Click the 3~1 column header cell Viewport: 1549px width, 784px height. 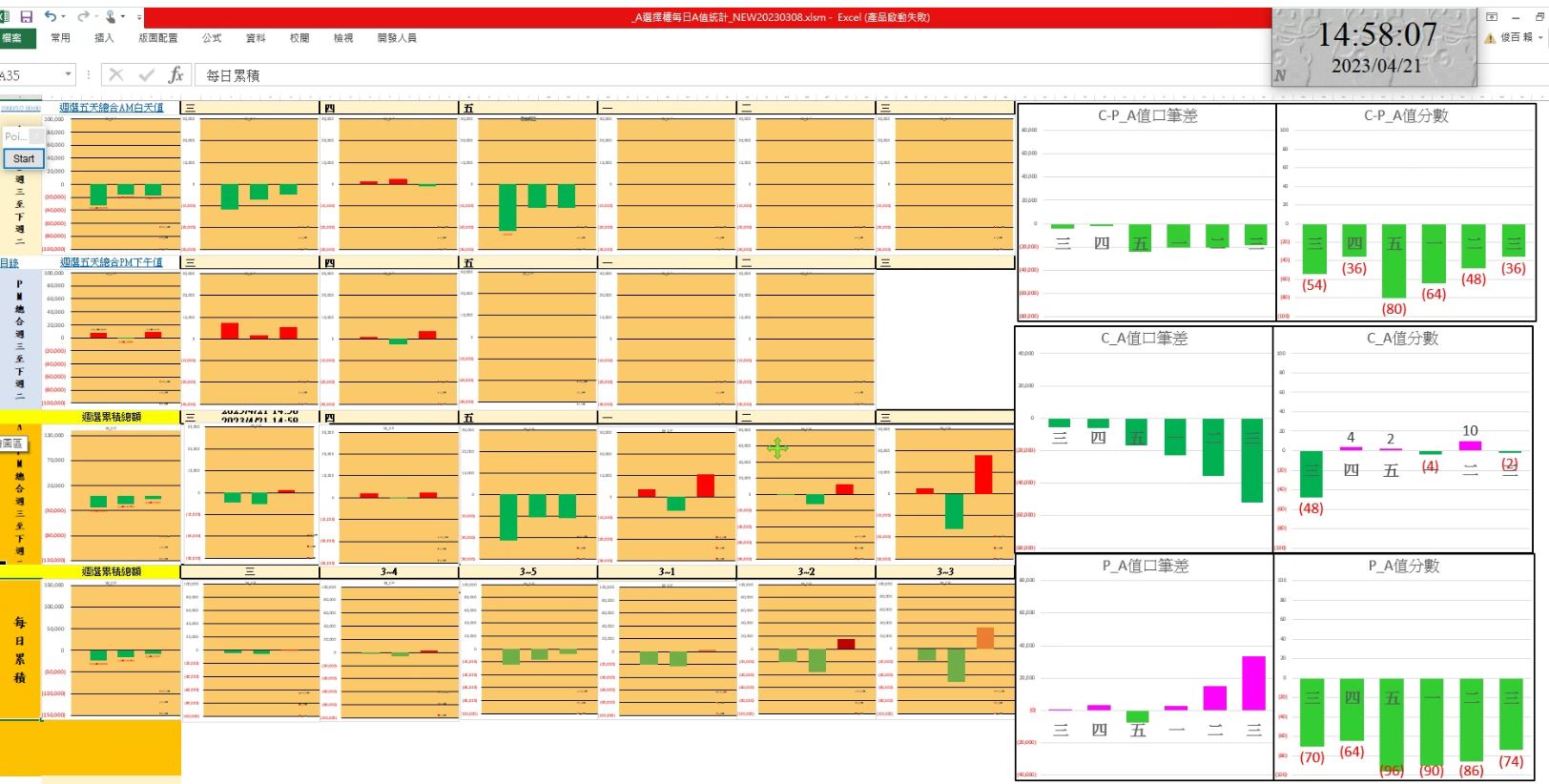(667, 572)
